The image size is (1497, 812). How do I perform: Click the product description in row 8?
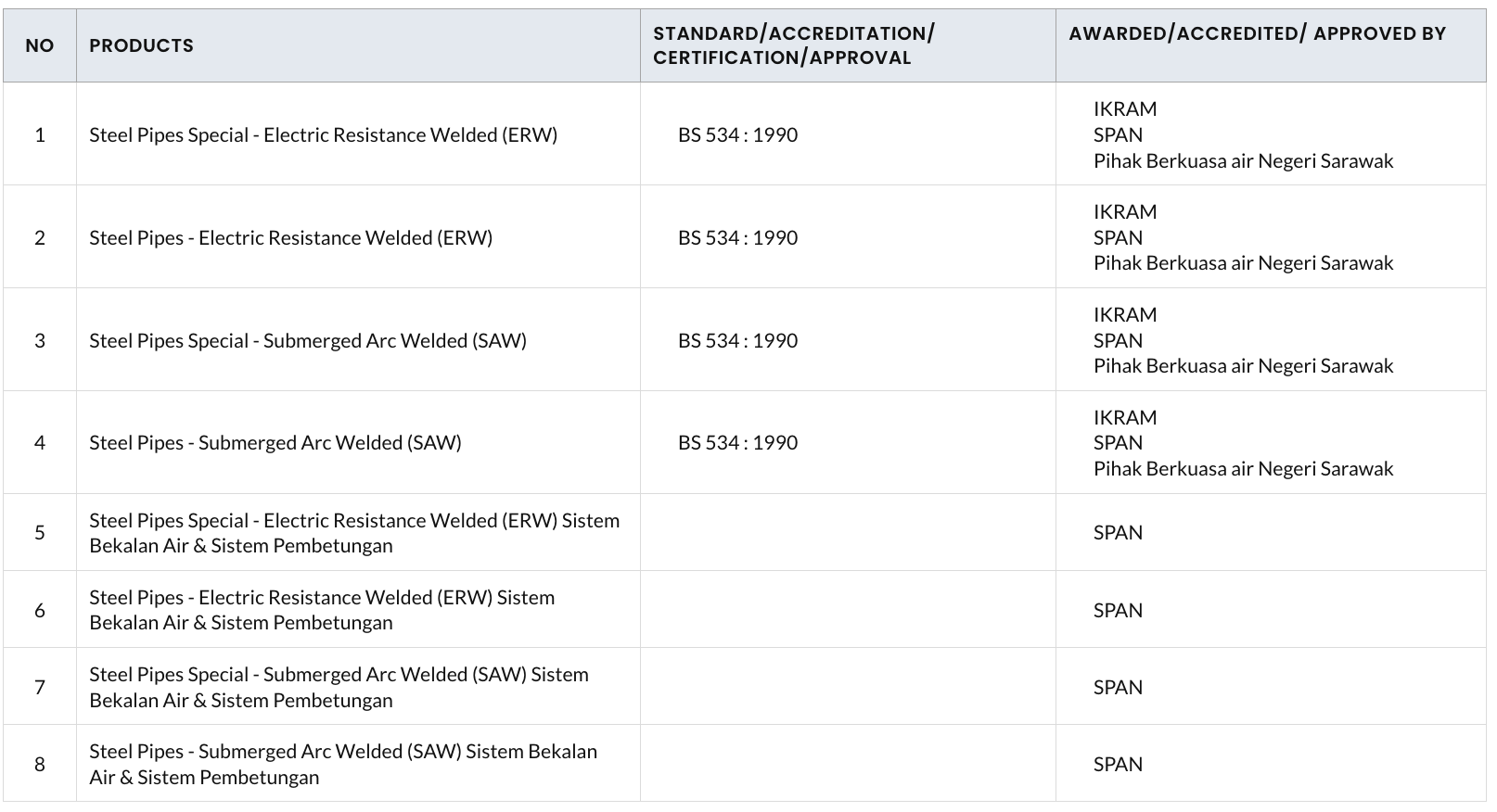(x=342, y=764)
